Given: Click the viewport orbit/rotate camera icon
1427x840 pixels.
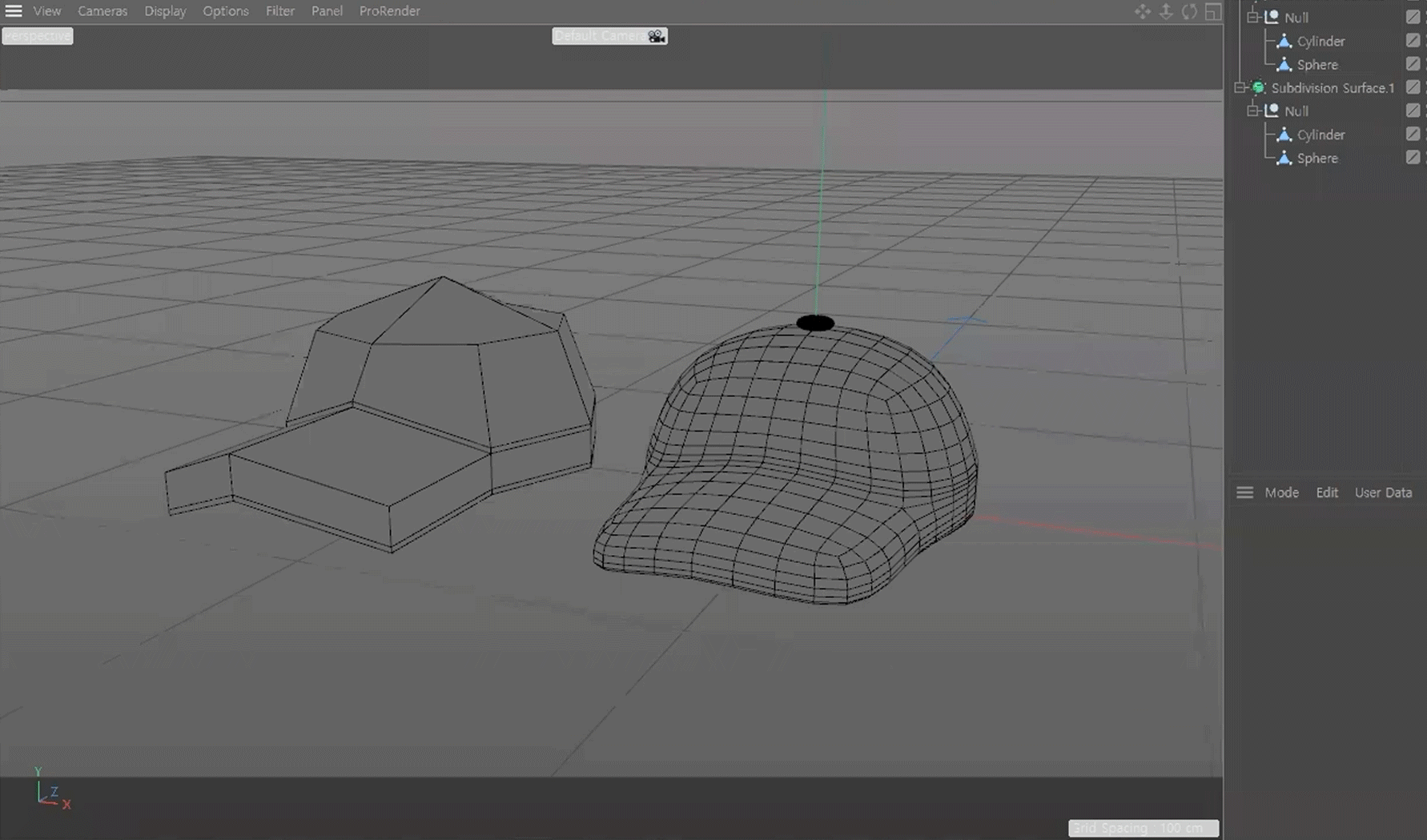Looking at the screenshot, I should tap(1189, 11).
